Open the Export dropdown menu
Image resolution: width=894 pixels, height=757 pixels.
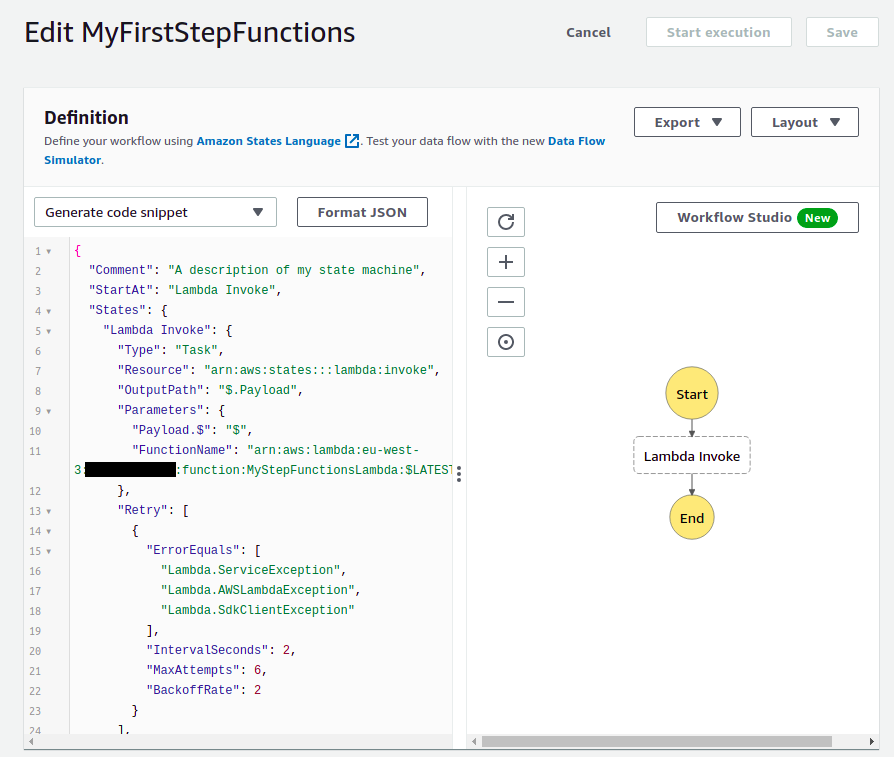[687, 122]
